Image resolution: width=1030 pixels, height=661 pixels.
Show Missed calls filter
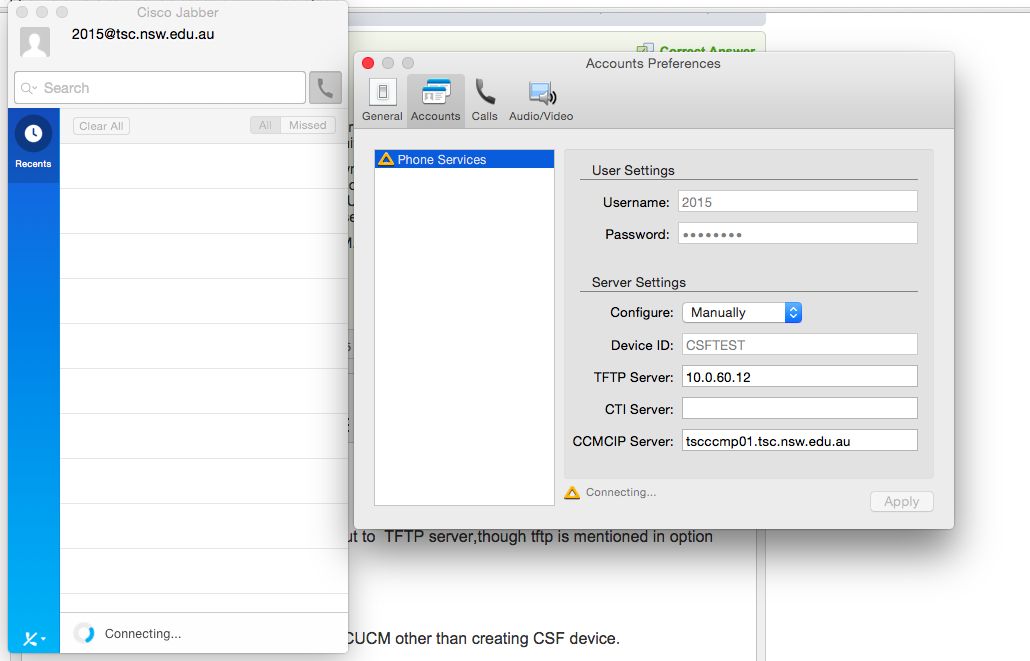pos(307,125)
